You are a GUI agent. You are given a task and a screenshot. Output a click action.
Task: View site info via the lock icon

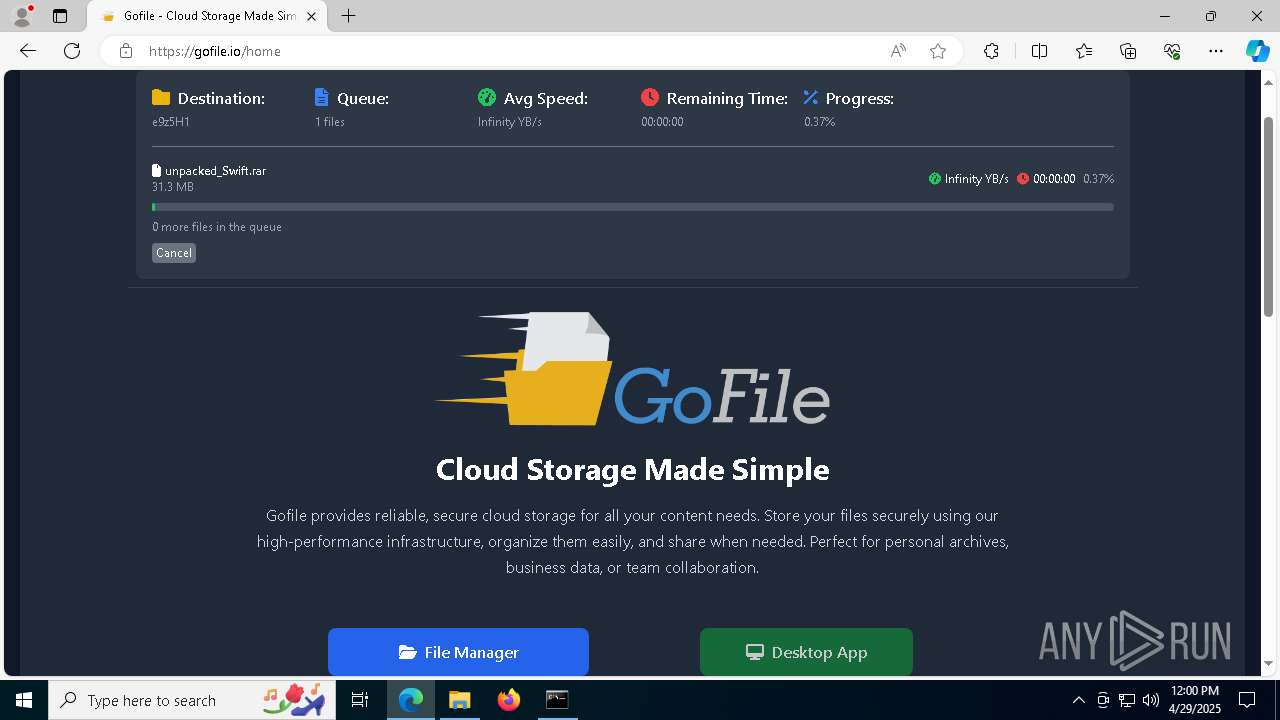point(125,51)
